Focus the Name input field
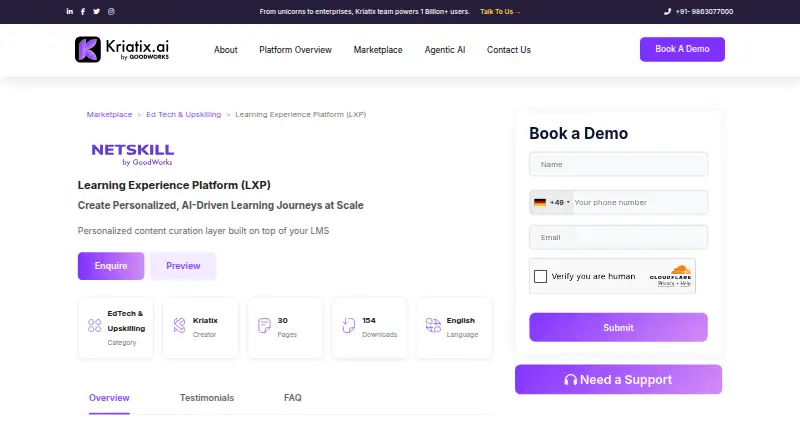The height and width of the screenshot is (440, 800). pyautogui.click(x=618, y=164)
